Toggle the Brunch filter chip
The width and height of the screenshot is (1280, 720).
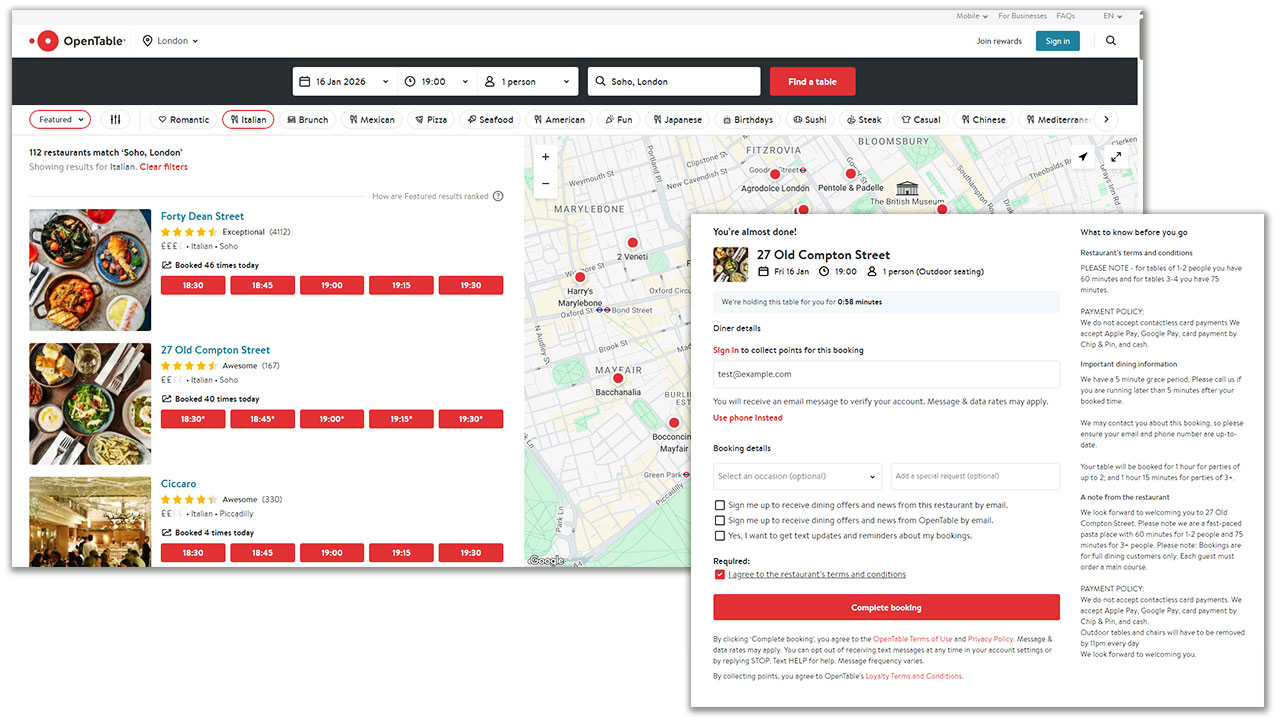click(307, 120)
